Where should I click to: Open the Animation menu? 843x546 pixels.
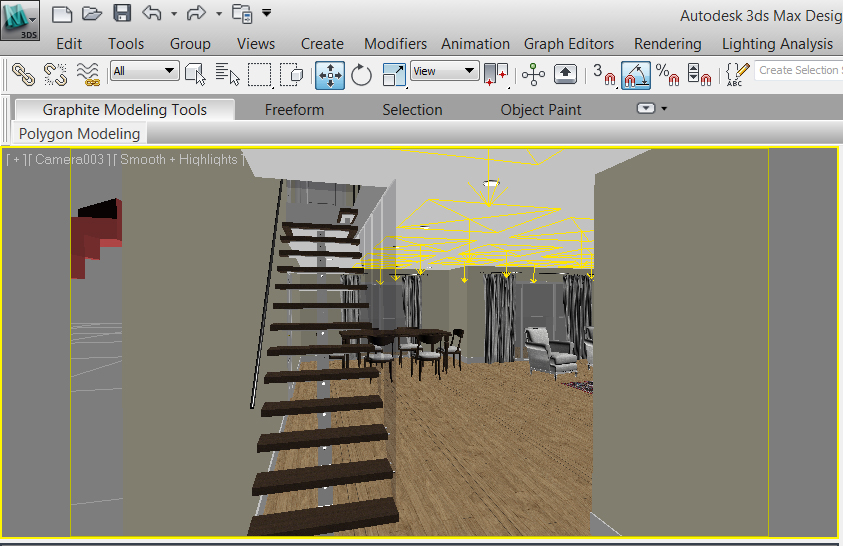pos(475,44)
